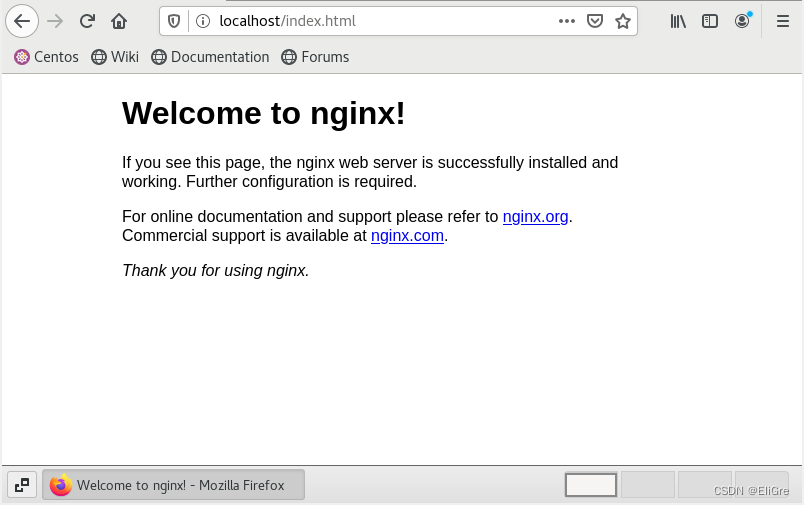The width and height of the screenshot is (804, 505).
Task: Open the Centos bookmark
Action: click(46, 57)
